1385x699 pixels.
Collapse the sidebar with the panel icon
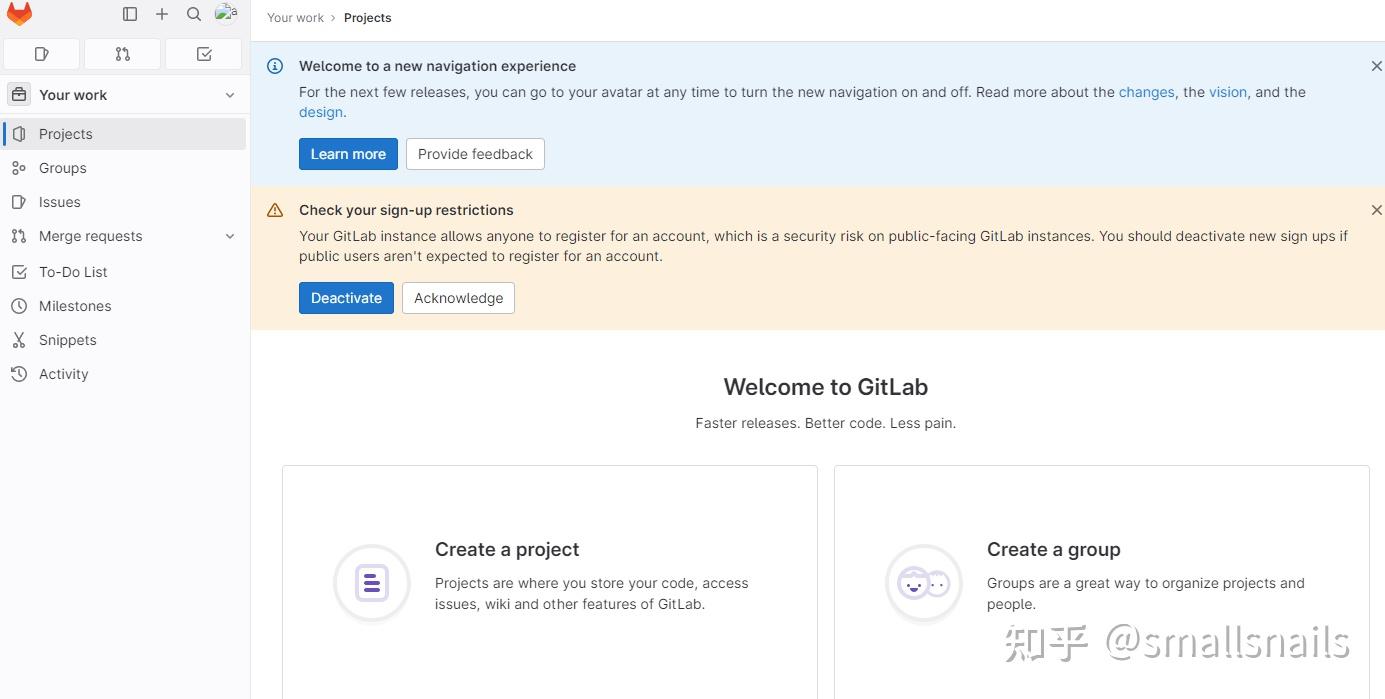[130, 14]
